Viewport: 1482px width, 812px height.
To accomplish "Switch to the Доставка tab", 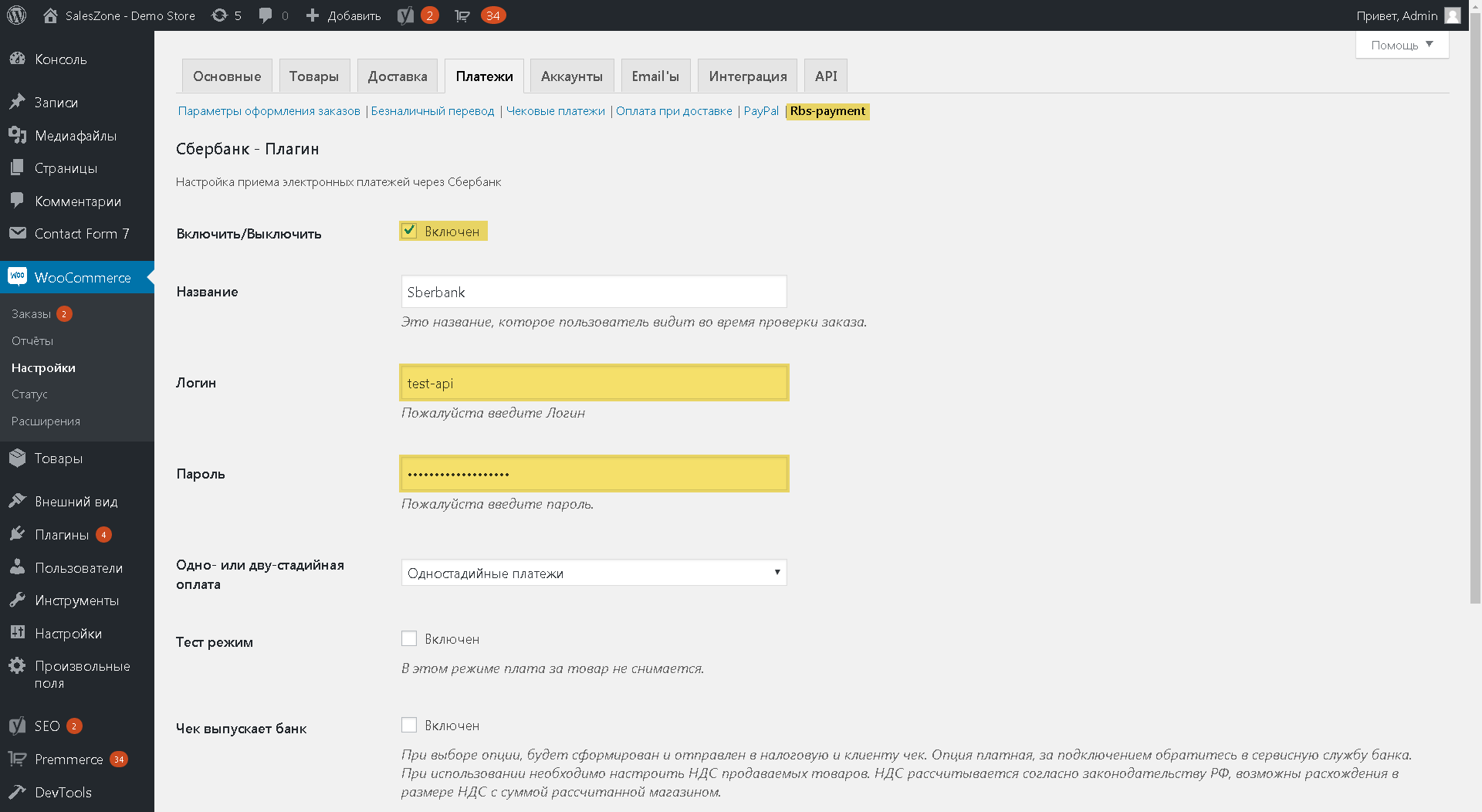I will click(x=398, y=76).
